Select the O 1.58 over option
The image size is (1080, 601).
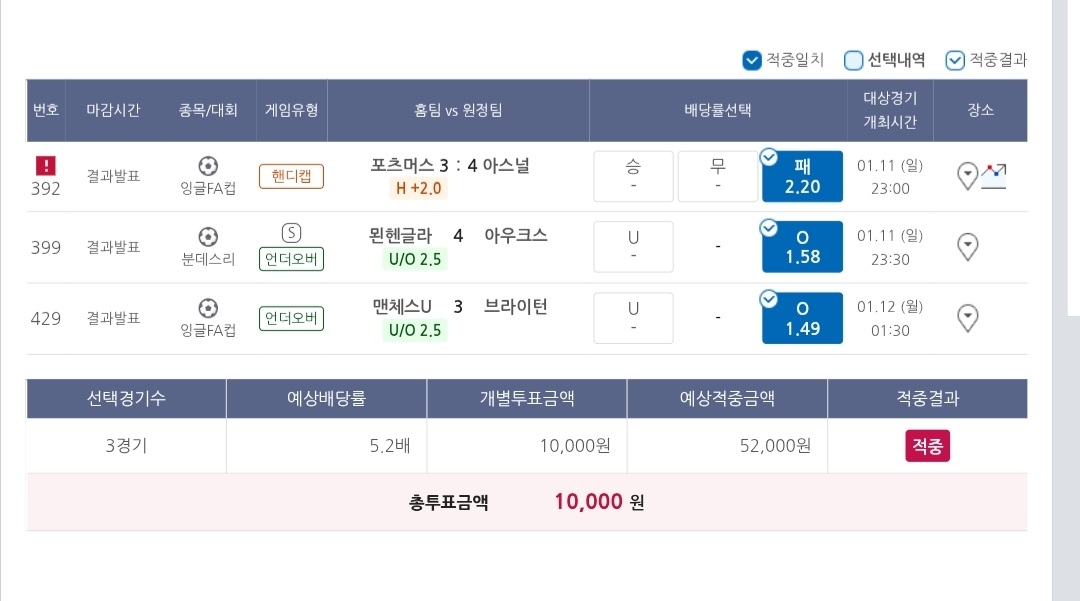click(802, 247)
